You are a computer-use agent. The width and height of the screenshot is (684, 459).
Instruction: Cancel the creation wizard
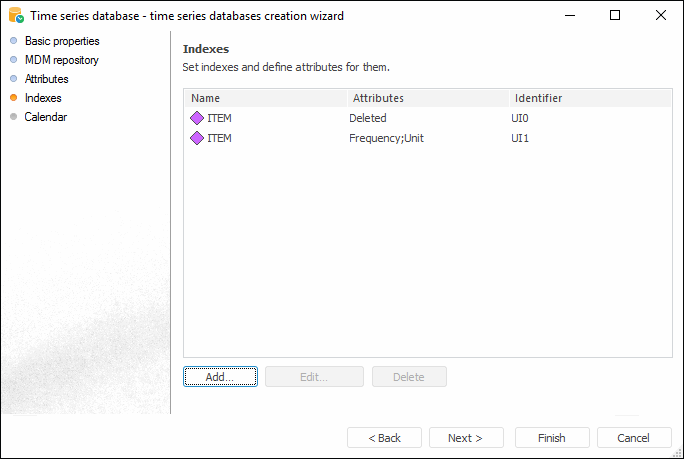coord(633,438)
